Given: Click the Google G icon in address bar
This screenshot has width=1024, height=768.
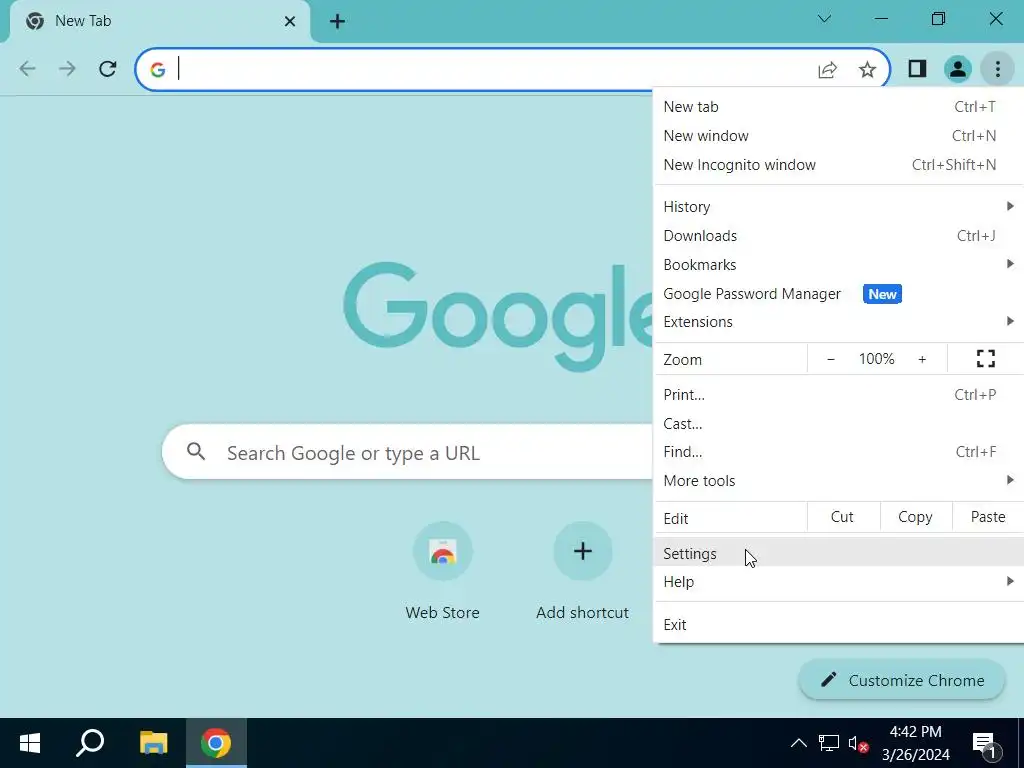Looking at the screenshot, I should tap(157, 69).
